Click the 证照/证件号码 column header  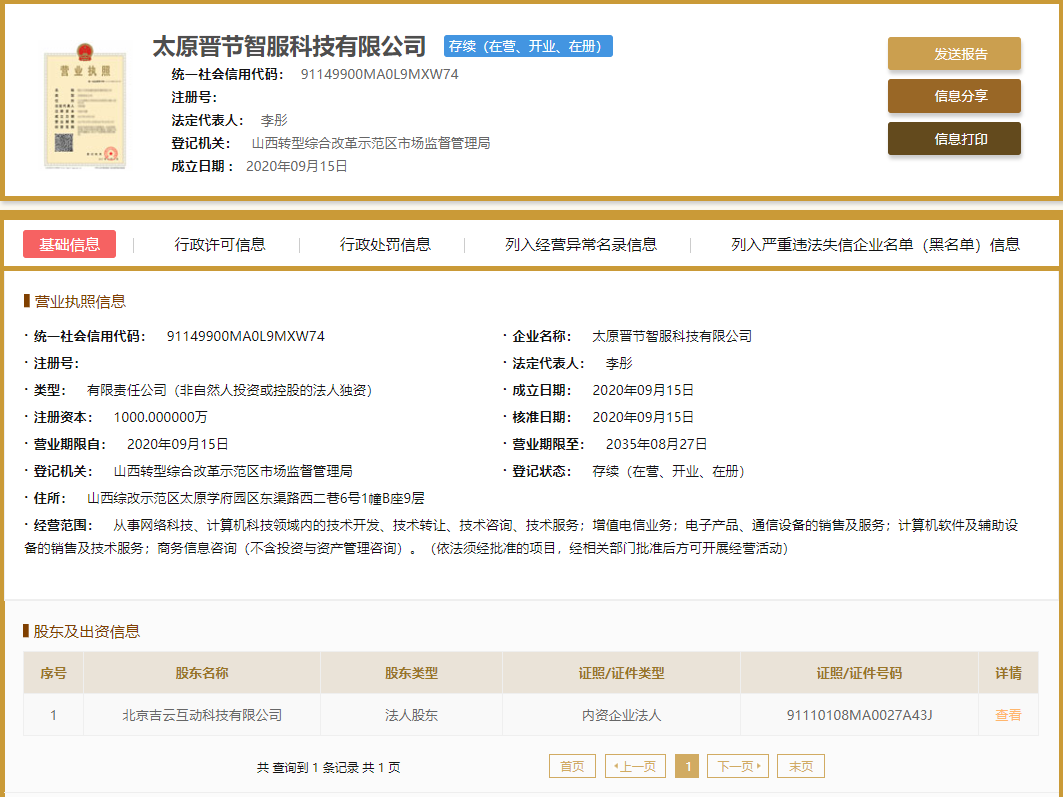[x=859, y=673]
